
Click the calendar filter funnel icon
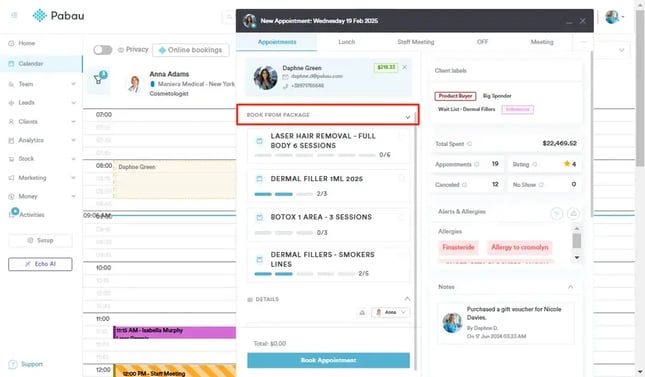98,79
